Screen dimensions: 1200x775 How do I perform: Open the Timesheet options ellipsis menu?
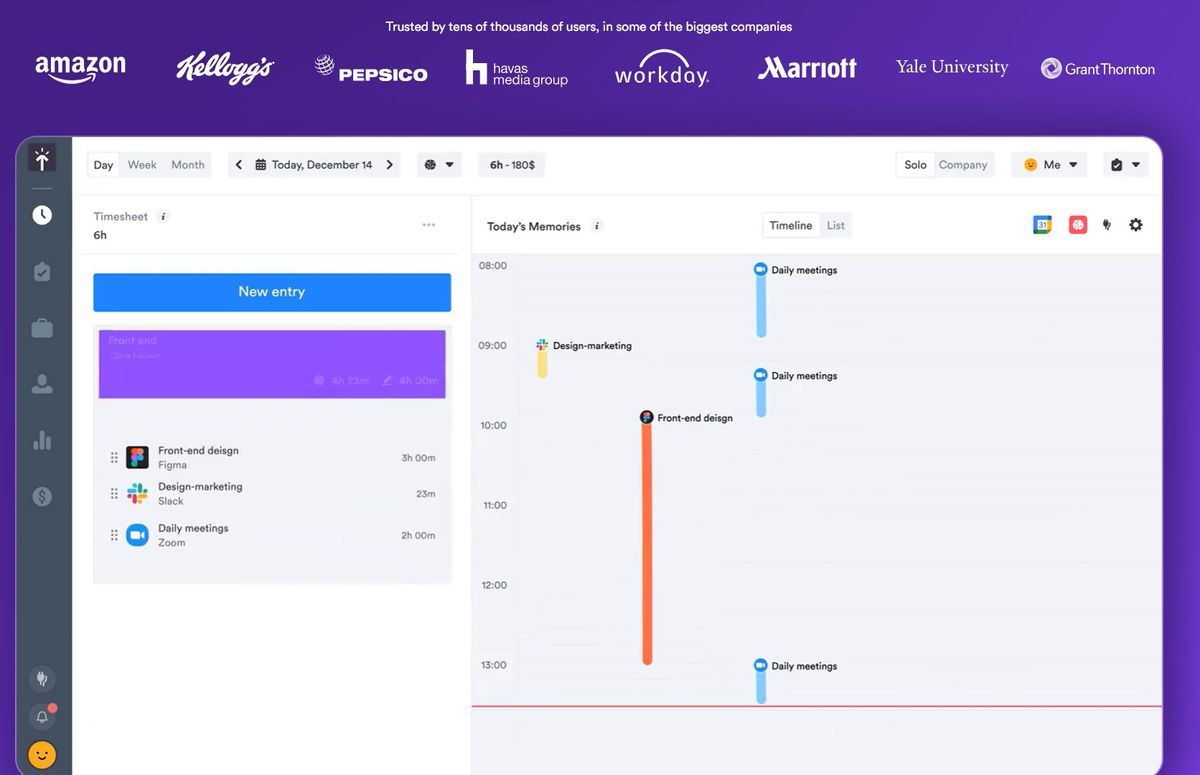(x=429, y=225)
